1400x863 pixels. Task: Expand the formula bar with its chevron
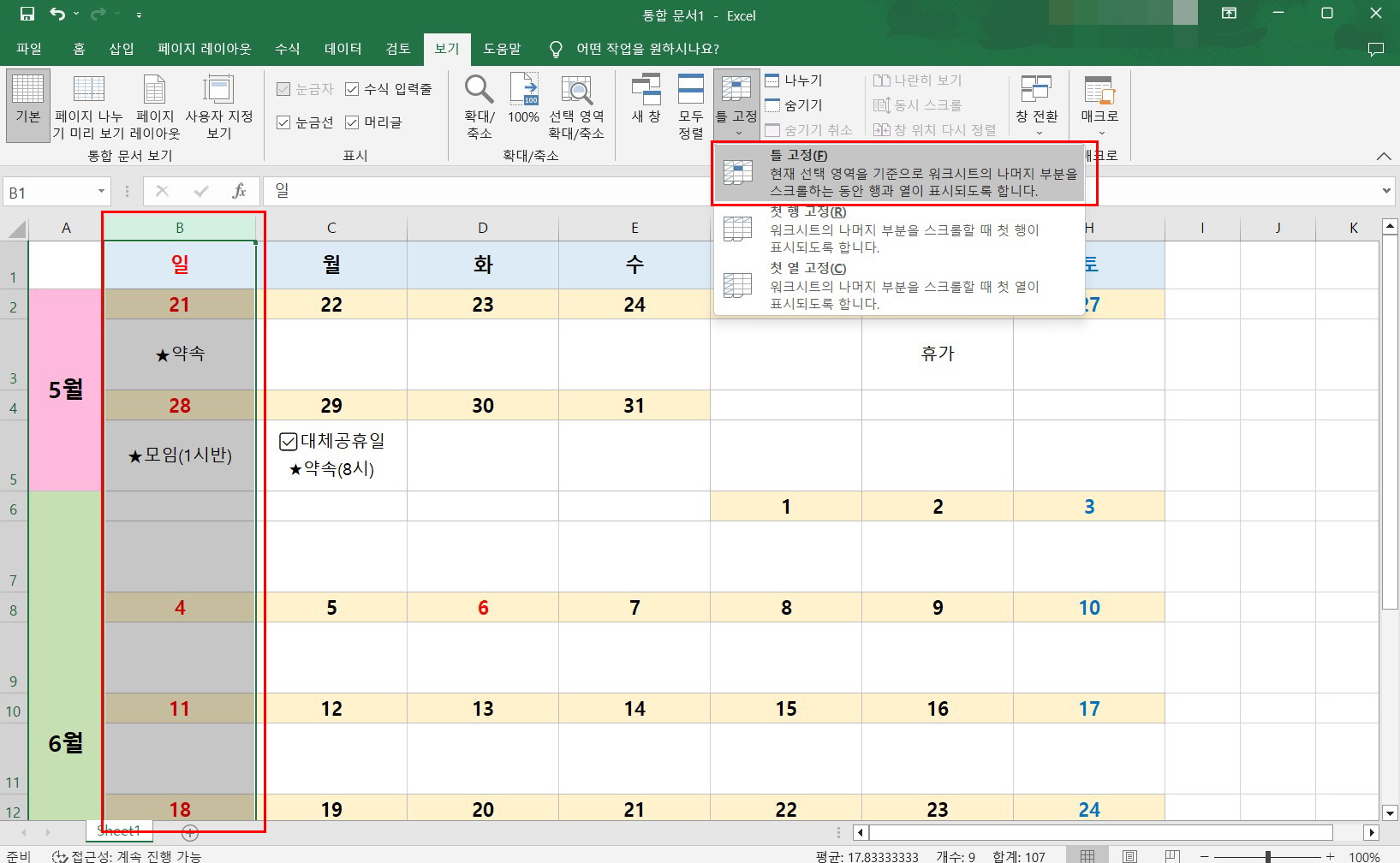pos(1388,191)
